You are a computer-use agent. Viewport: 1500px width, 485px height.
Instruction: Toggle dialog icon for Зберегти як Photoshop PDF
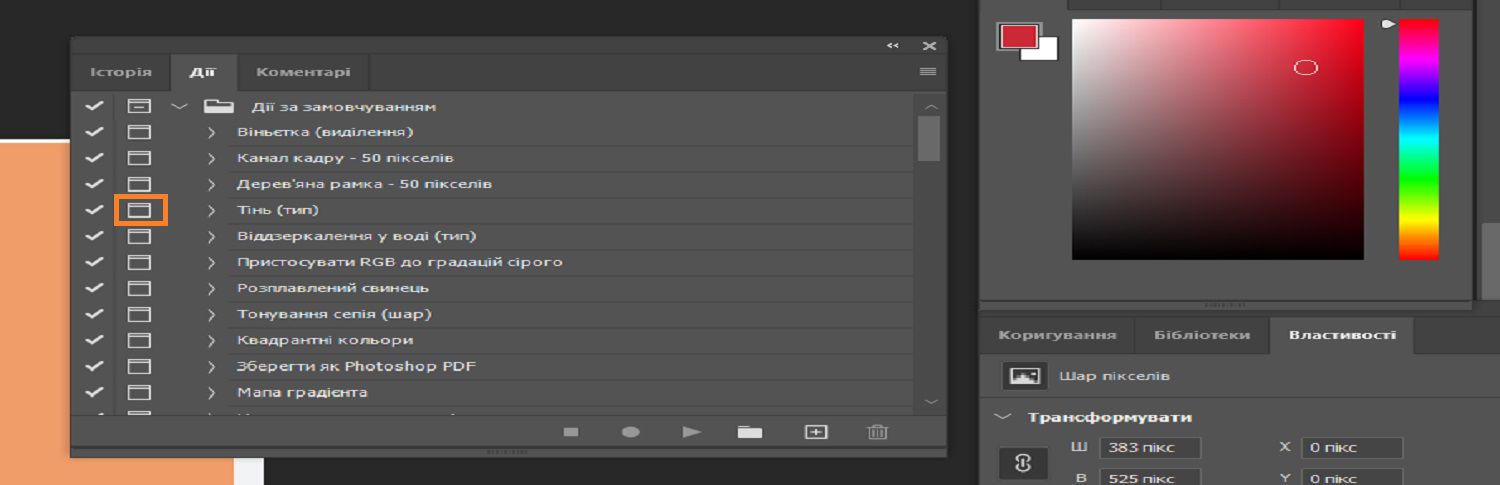[x=139, y=366]
